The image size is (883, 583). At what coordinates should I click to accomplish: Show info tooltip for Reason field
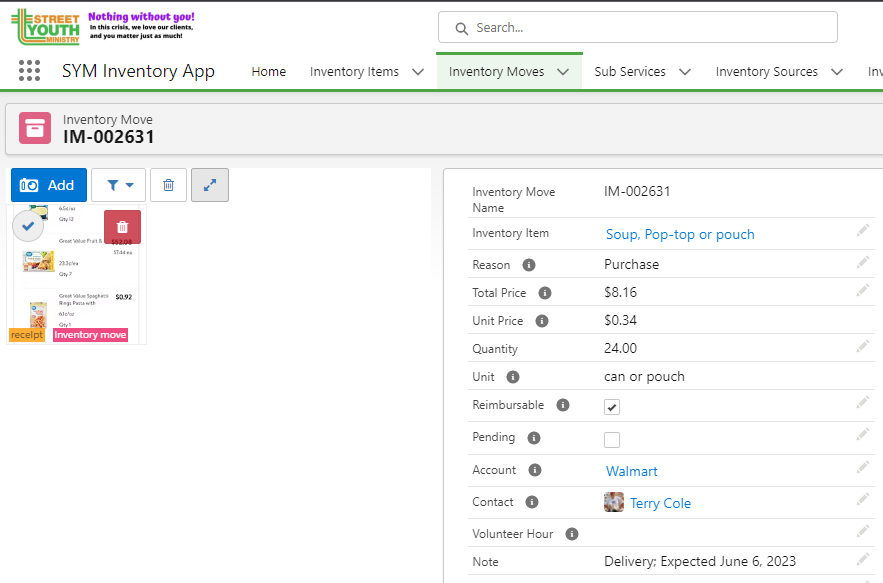point(529,265)
